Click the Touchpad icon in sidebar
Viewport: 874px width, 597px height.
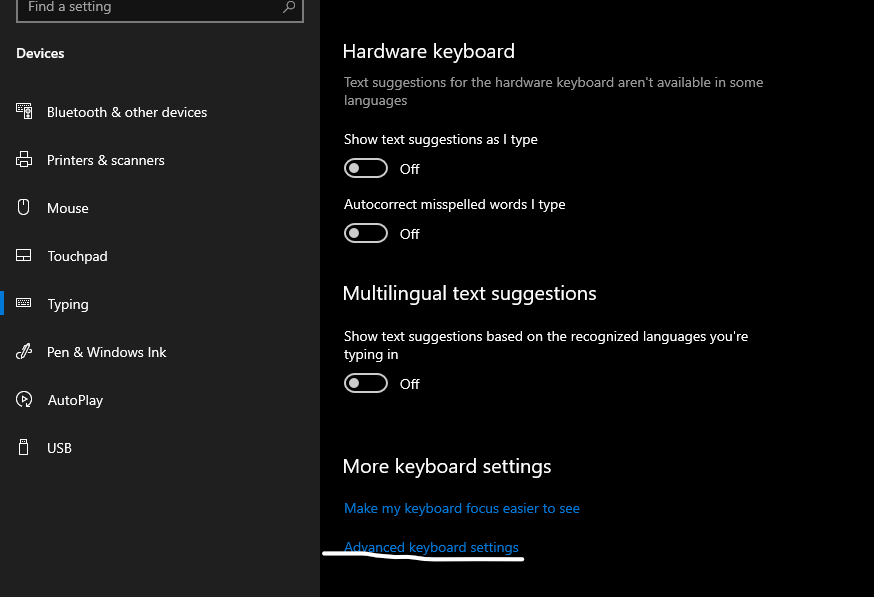click(23, 255)
